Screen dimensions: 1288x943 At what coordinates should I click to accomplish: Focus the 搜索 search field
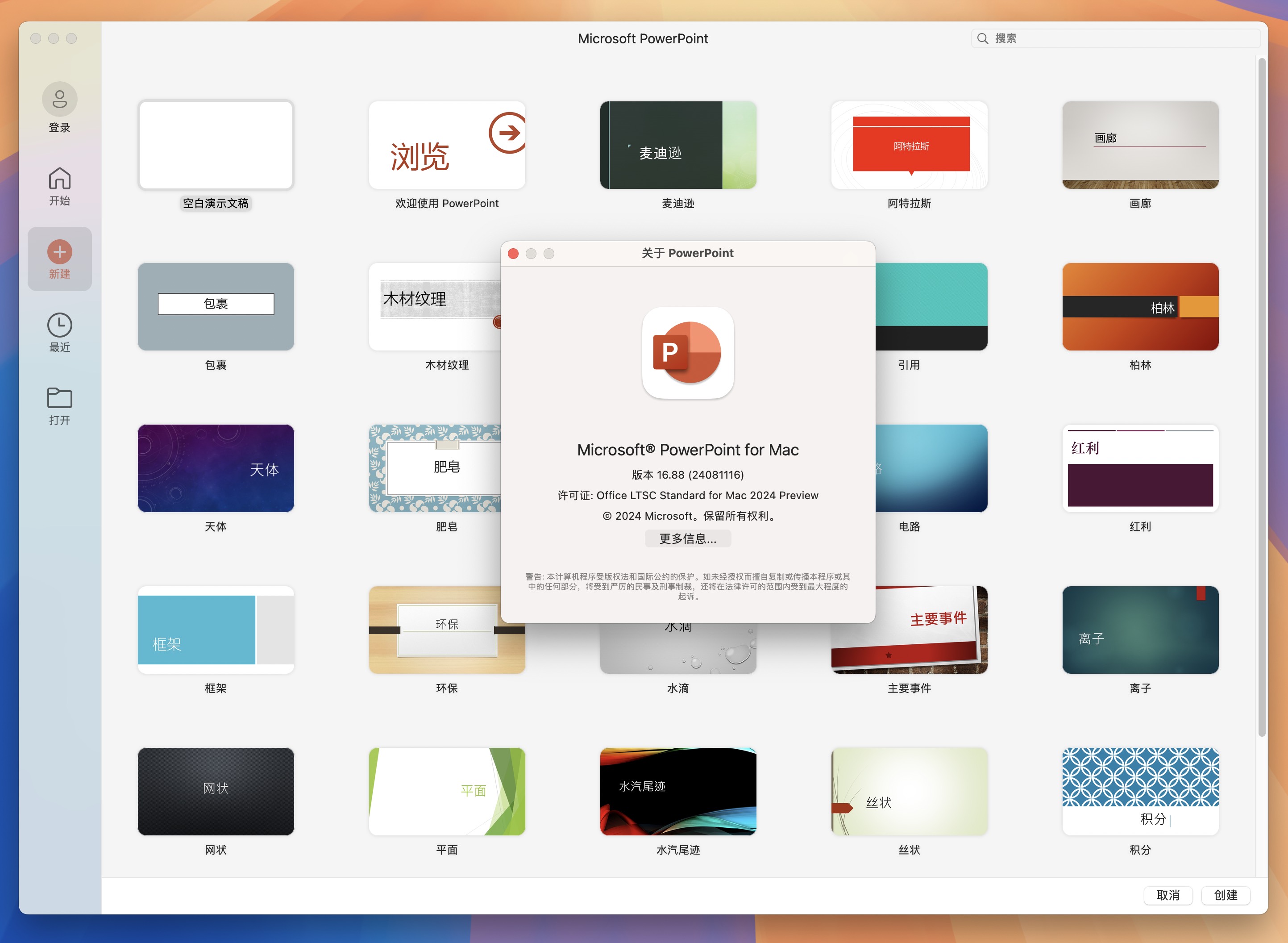1115,38
